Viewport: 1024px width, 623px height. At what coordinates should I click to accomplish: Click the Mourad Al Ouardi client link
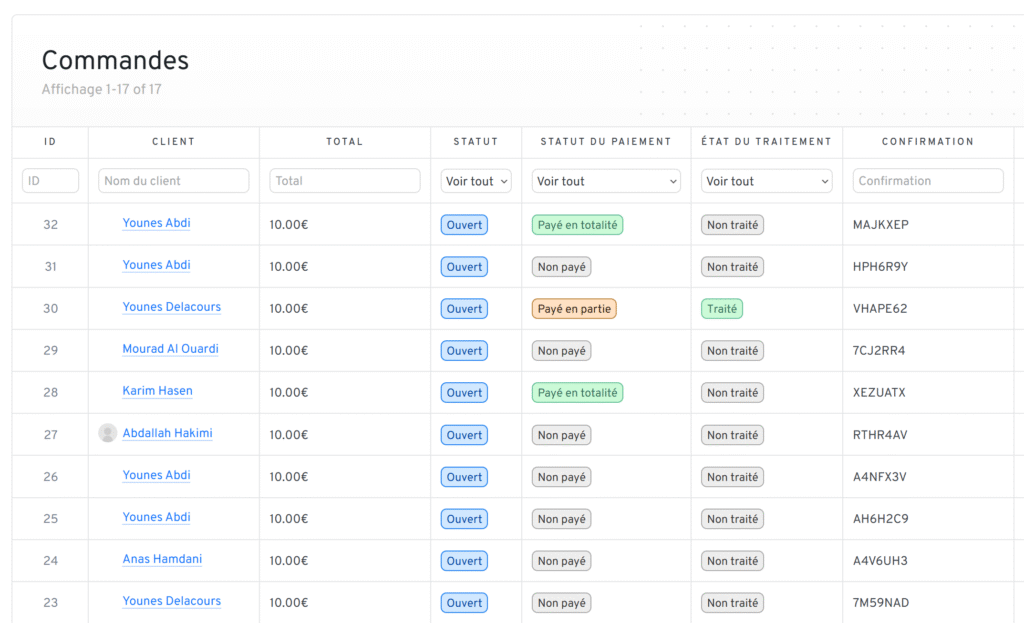coord(170,349)
